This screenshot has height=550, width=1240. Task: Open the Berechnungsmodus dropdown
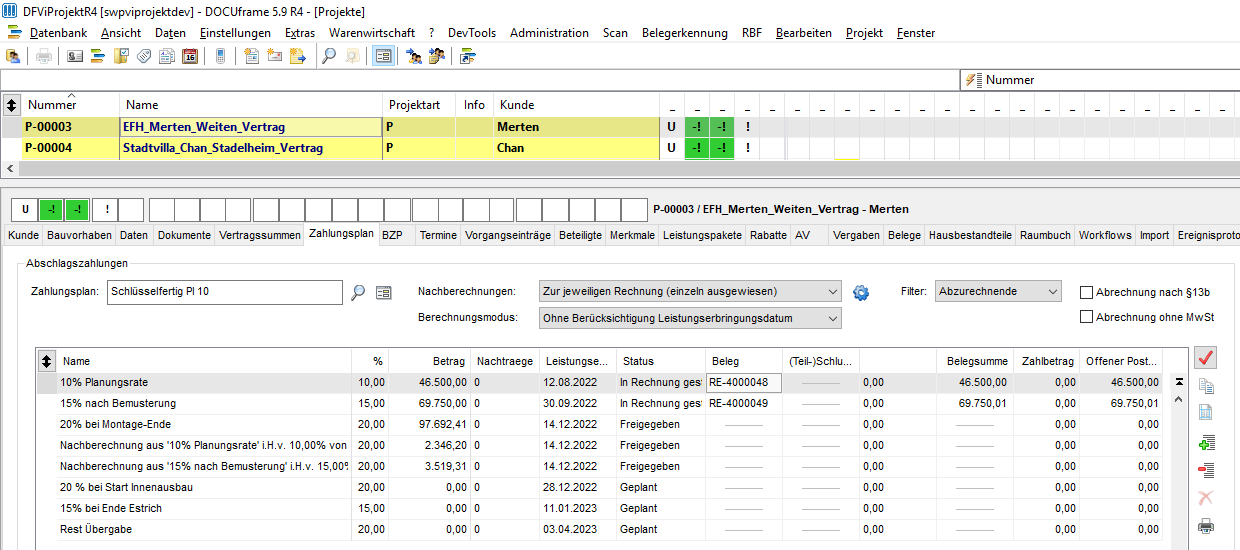(x=690, y=318)
